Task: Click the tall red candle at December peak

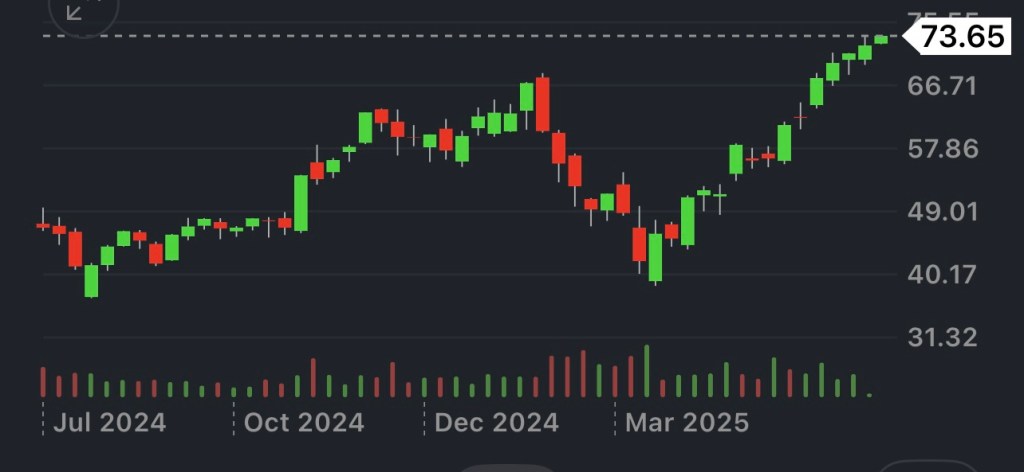Action: [543, 104]
